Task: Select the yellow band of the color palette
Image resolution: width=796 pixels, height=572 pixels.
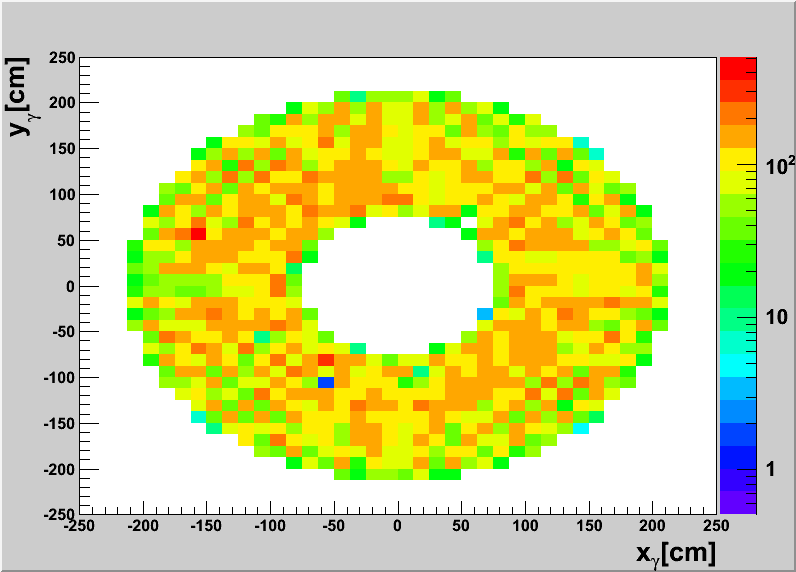Action: point(738,159)
